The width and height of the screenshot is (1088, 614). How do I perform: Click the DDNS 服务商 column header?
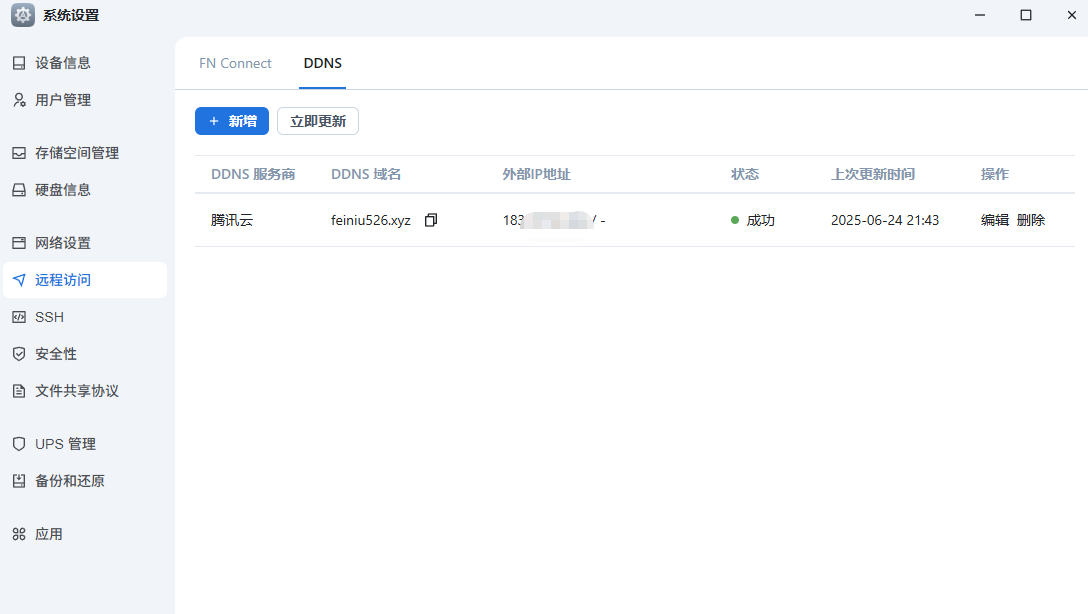253,174
